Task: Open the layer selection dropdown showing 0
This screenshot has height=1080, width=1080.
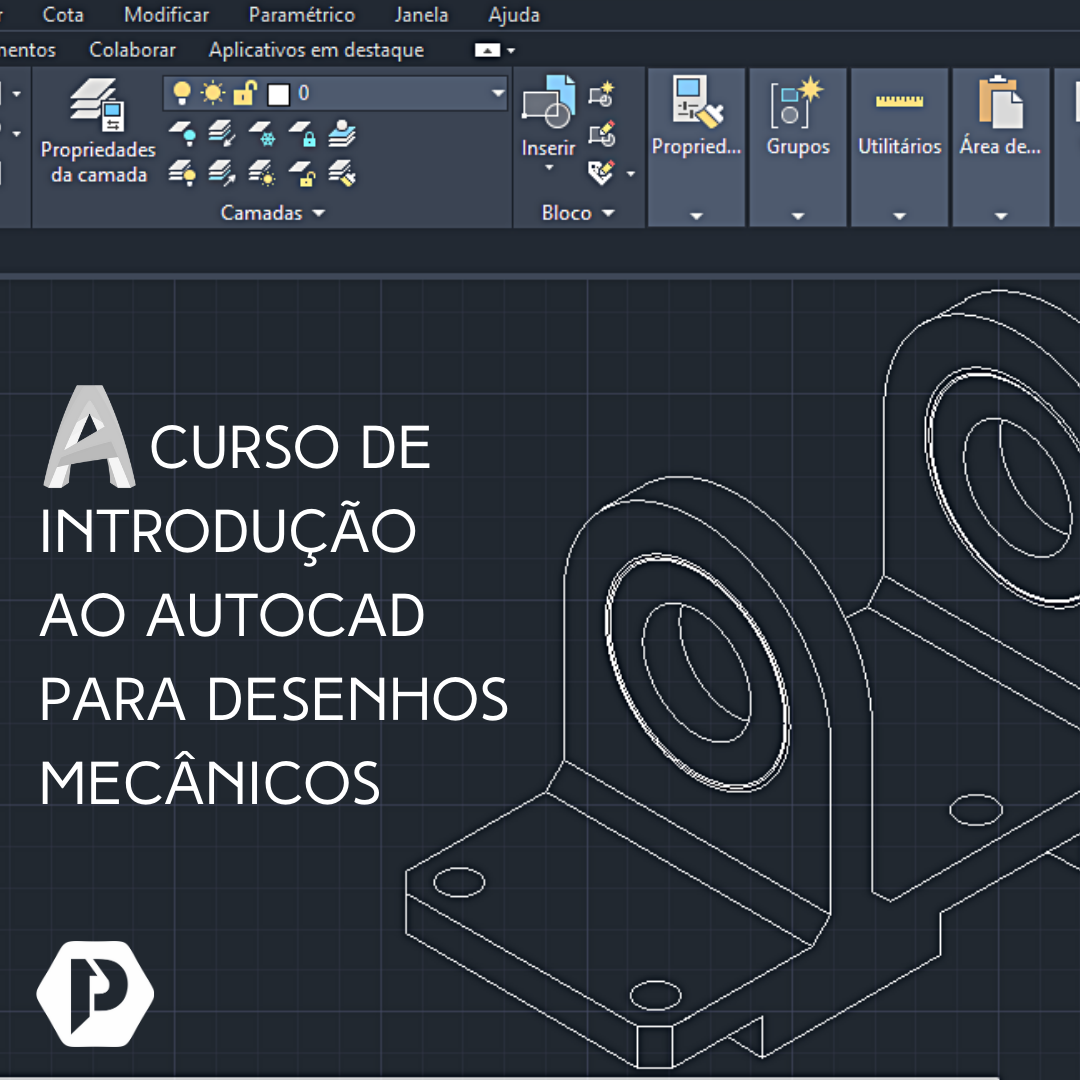Action: (498, 93)
